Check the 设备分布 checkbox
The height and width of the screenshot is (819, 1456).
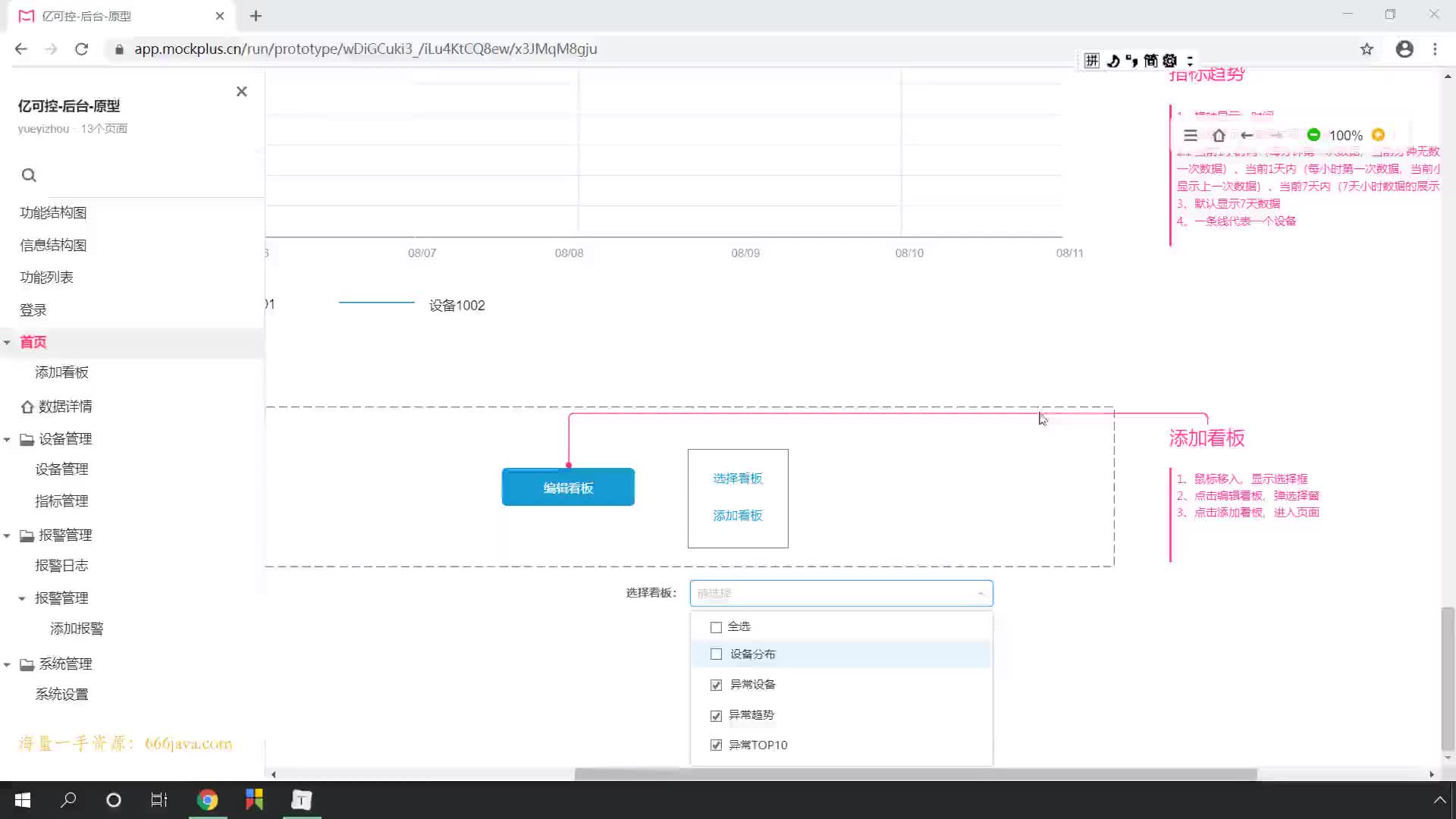coord(716,654)
